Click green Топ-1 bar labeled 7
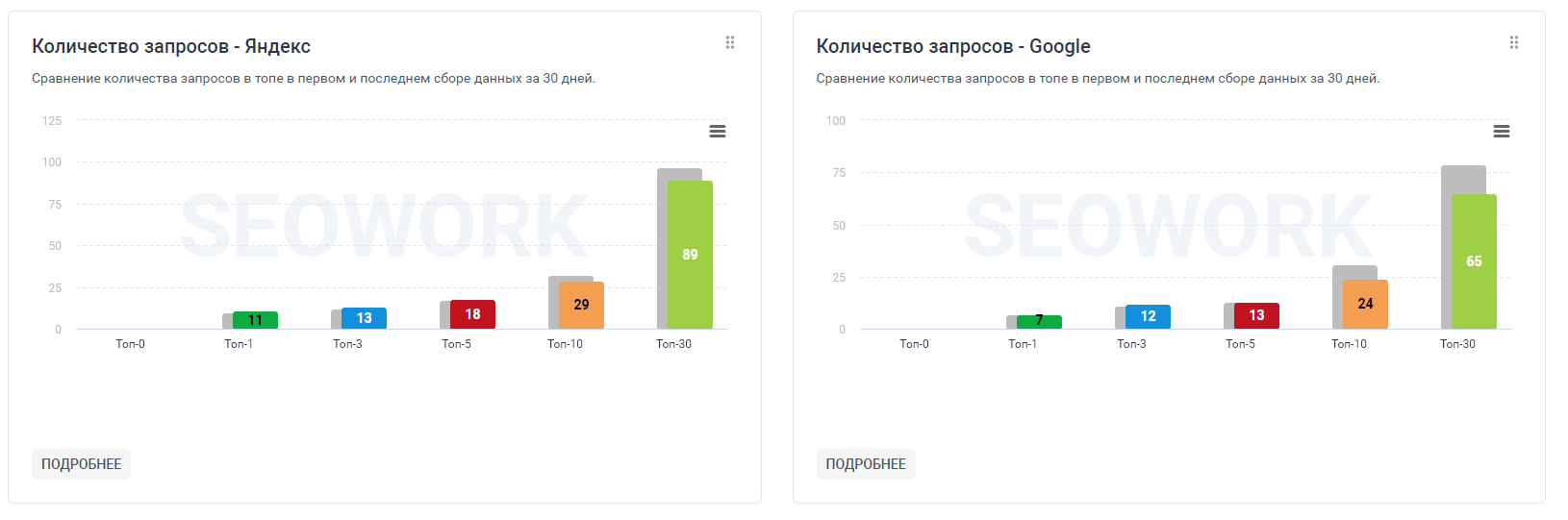The width and height of the screenshot is (1568, 520). [x=1039, y=322]
